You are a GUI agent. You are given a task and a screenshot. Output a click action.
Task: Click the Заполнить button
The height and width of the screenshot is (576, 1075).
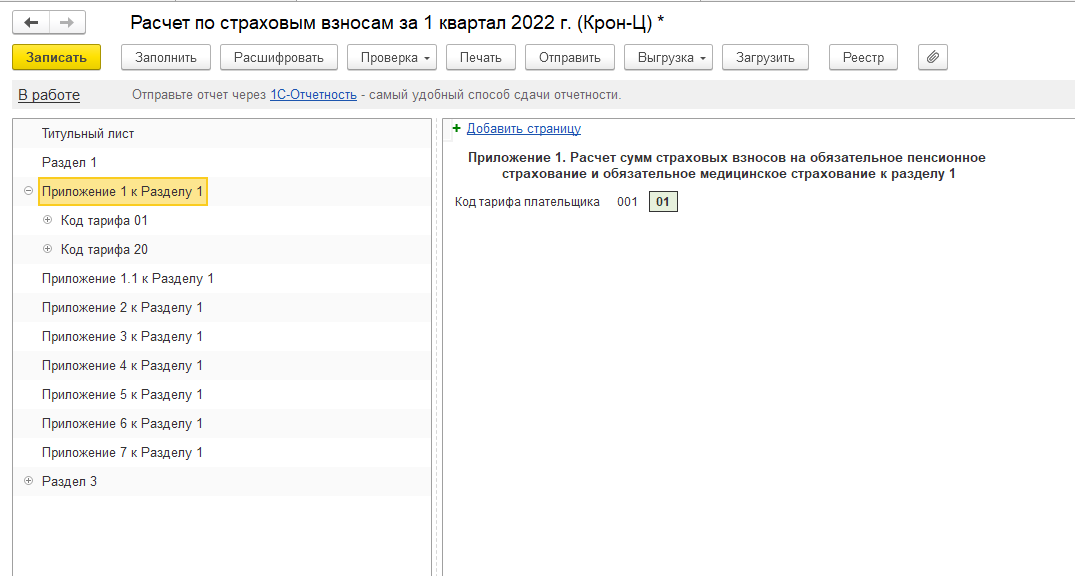pyautogui.click(x=166, y=57)
